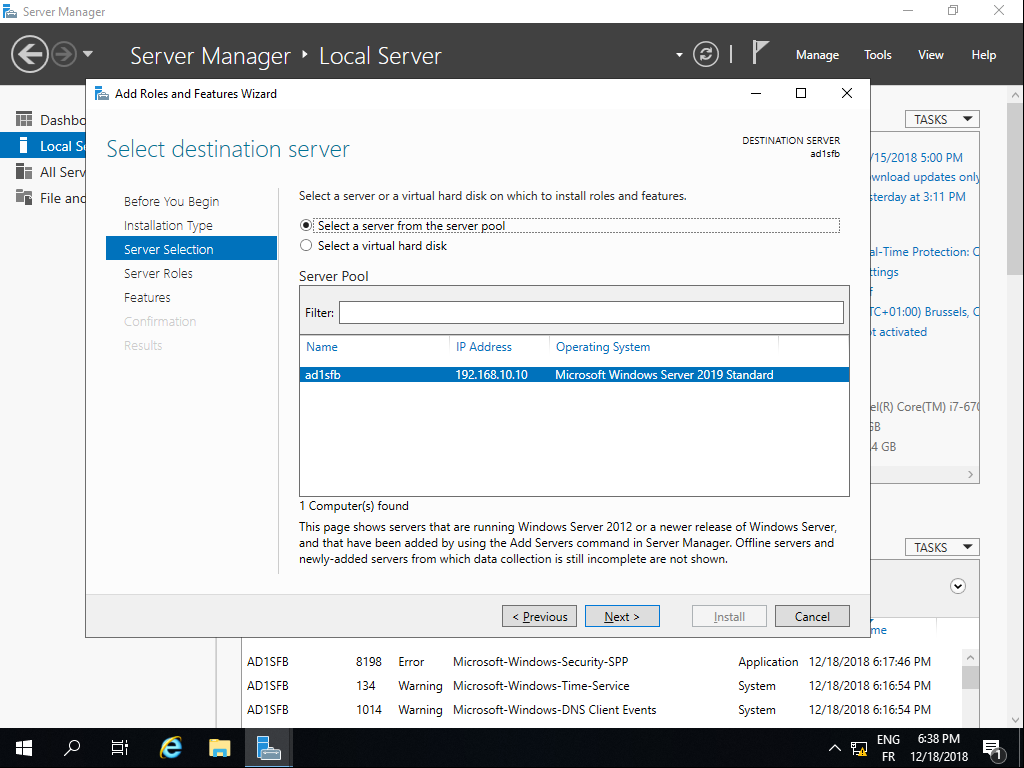This screenshot has height=768, width=1024.
Task: Click the refresh icon in header
Action: [x=706, y=54]
